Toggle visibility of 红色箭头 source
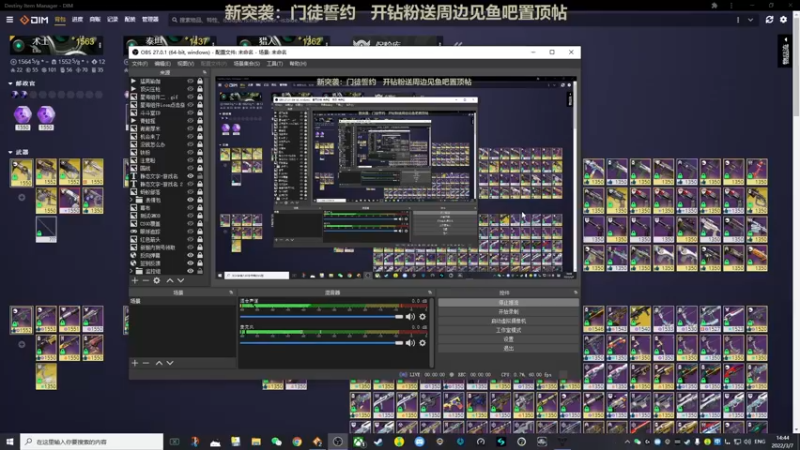The width and height of the screenshot is (800, 450). point(190,239)
